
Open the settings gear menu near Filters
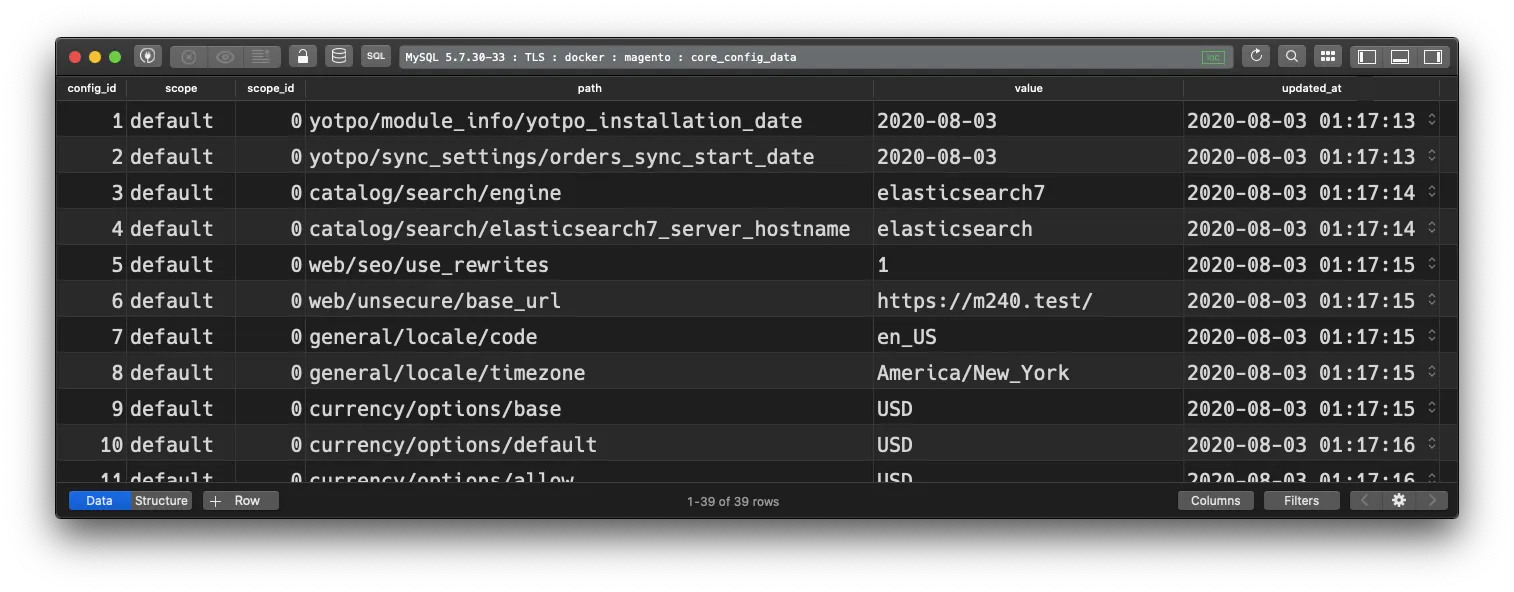click(x=1399, y=500)
